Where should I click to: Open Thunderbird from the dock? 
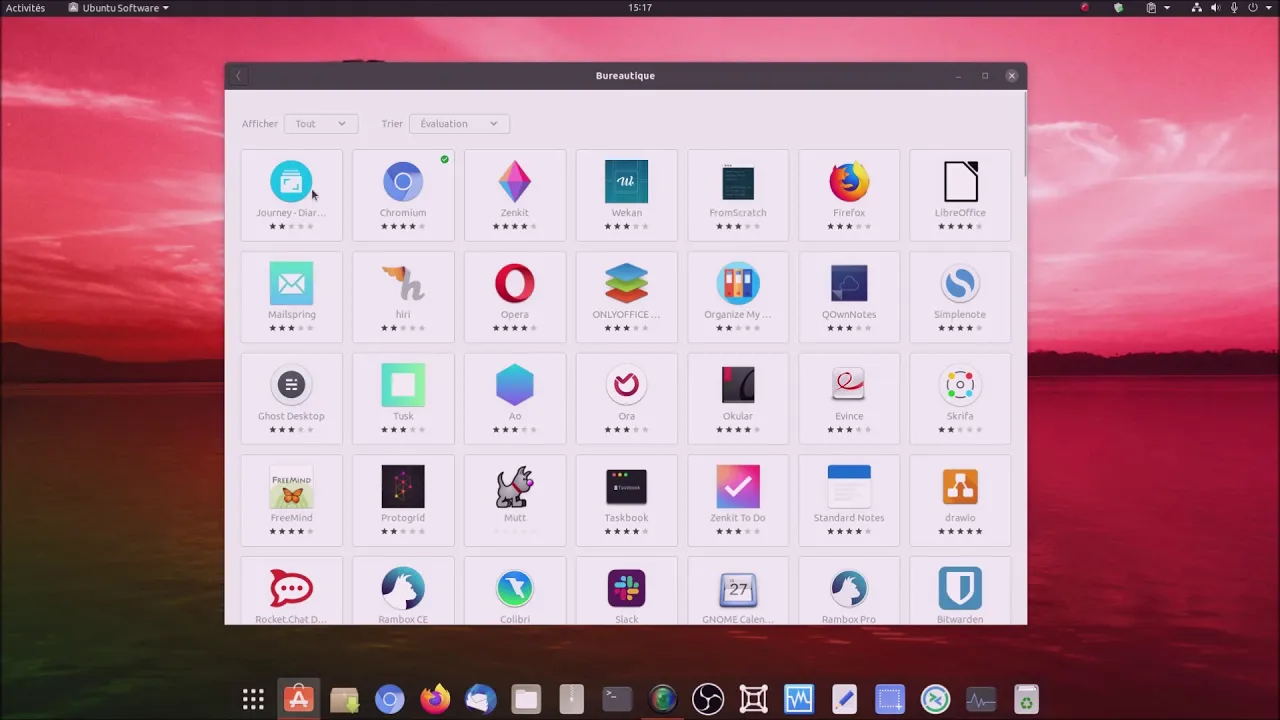point(481,699)
